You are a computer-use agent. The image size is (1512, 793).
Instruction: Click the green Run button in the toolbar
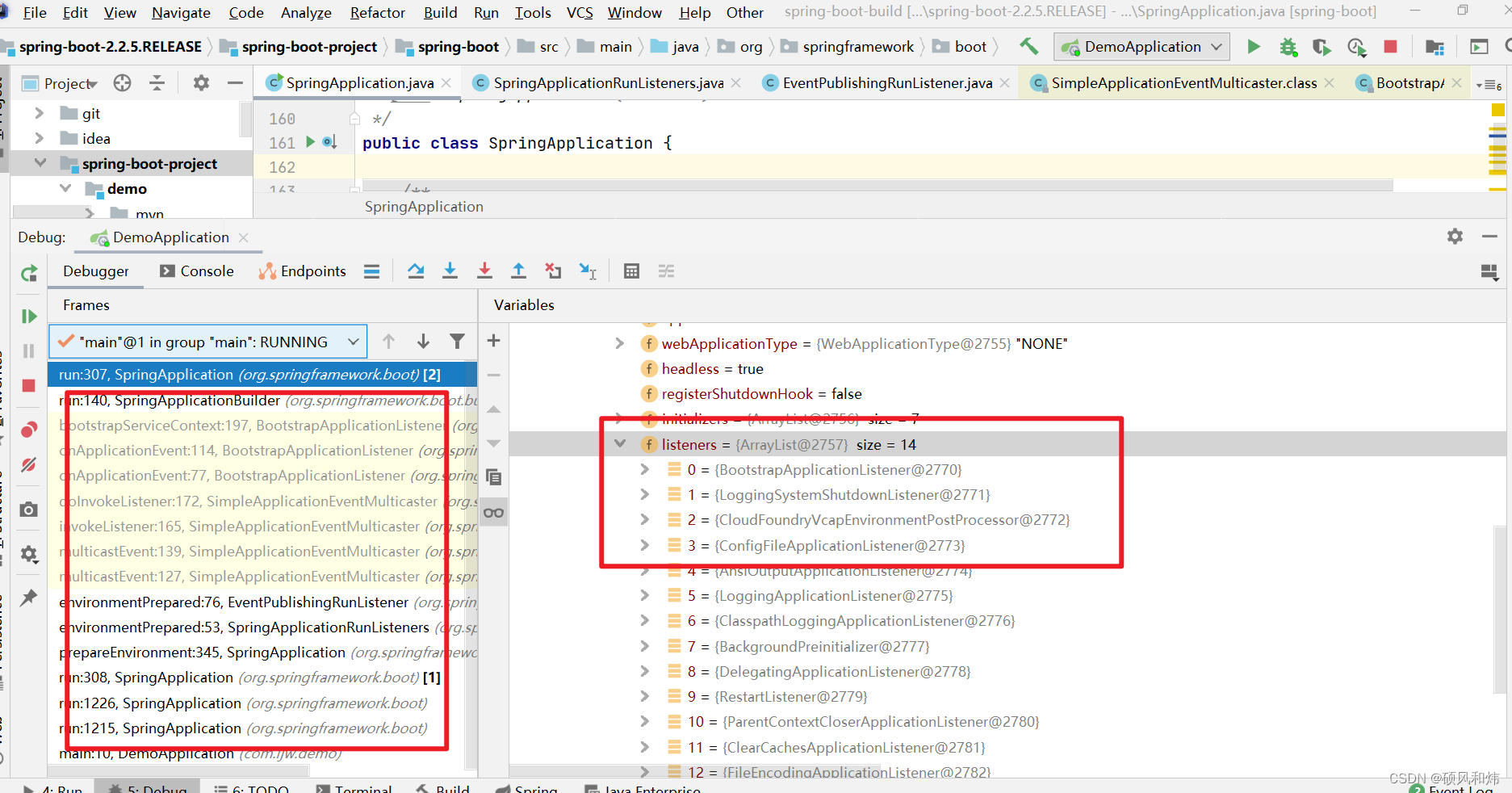tap(1253, 47)
